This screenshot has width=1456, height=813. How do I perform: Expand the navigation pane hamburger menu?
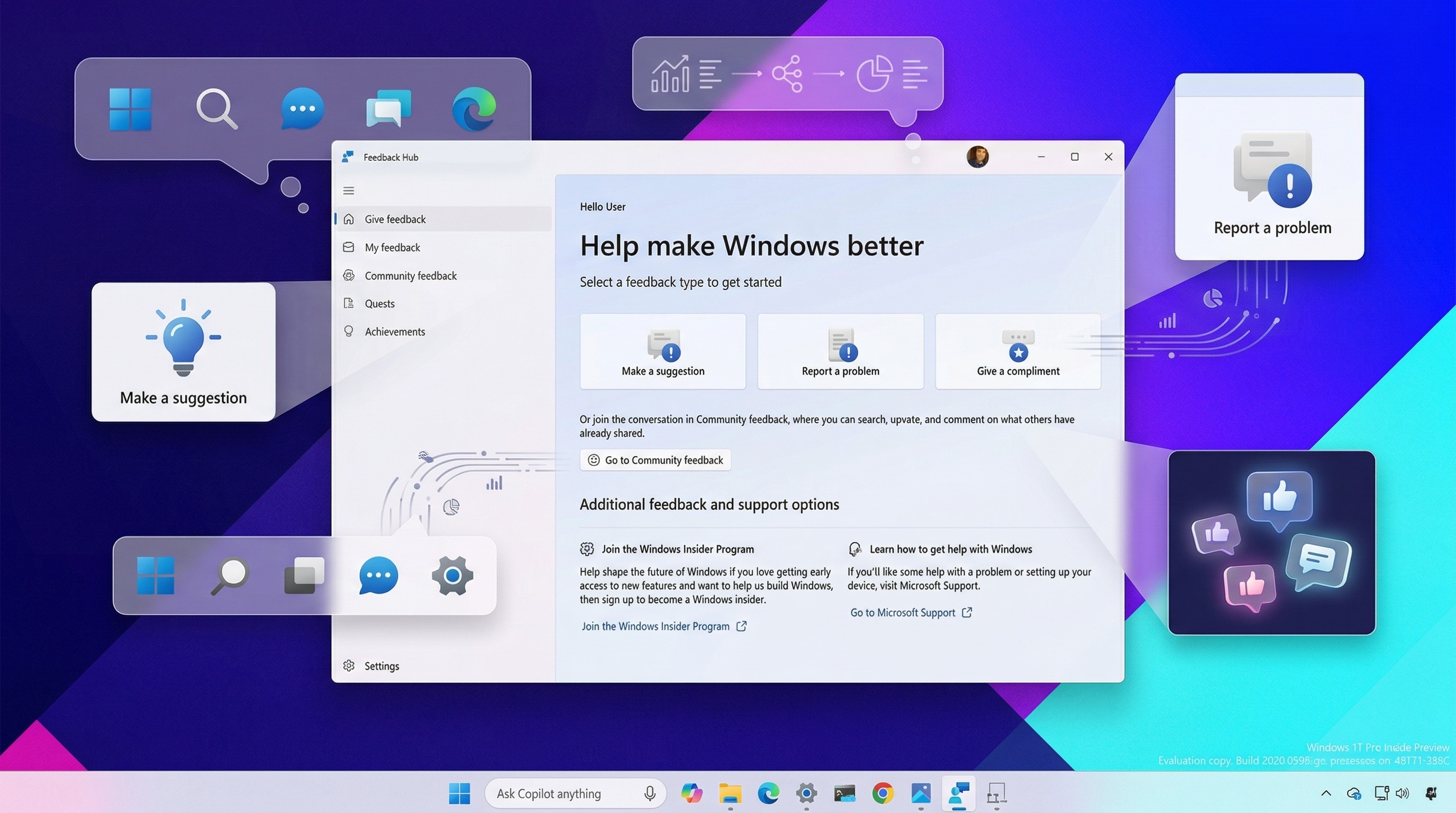pyautogui.click(x=348, y=191)
